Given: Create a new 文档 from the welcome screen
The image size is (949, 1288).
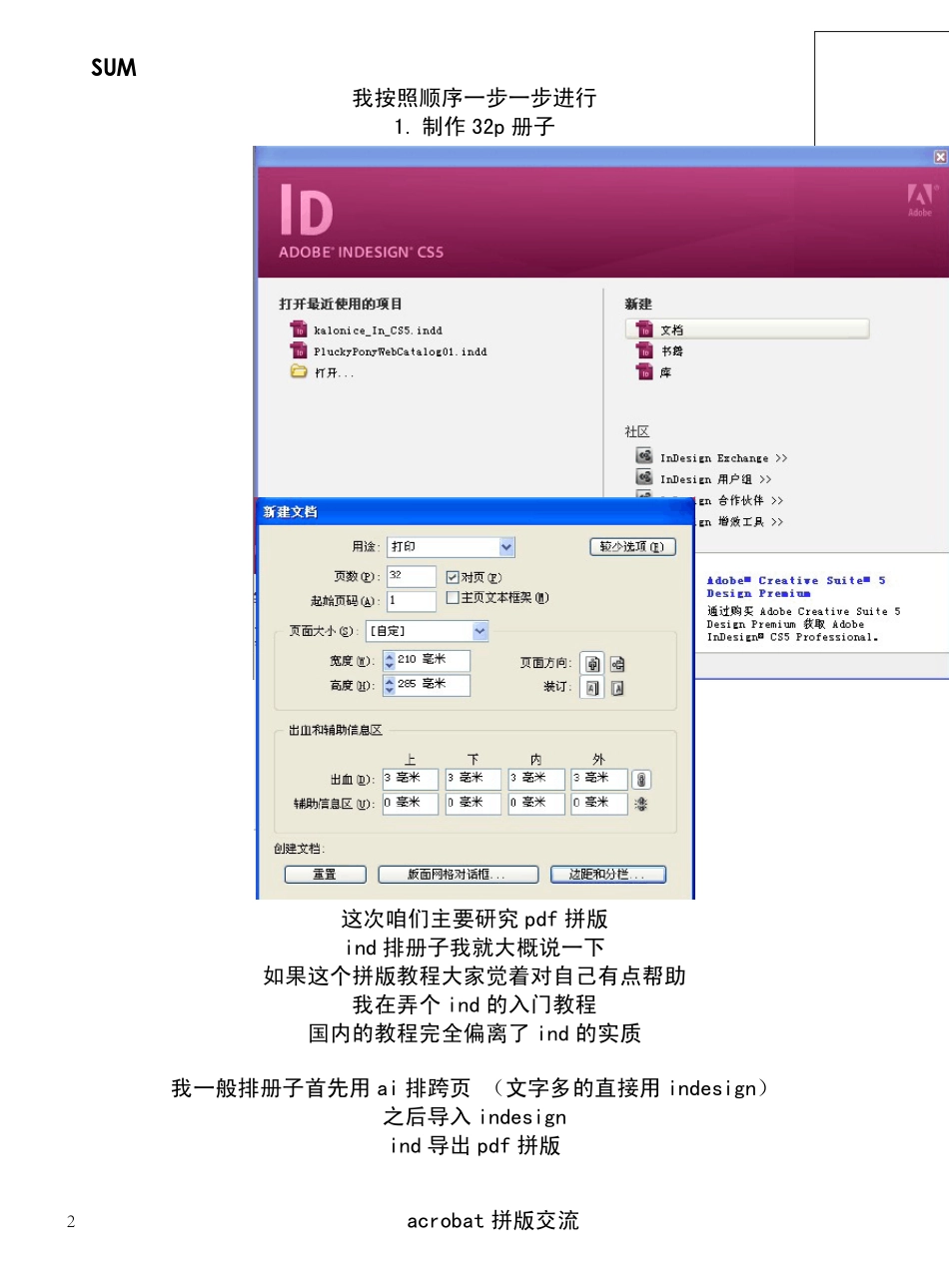Looking at the screenshot, I should click(x=747, y=329).
